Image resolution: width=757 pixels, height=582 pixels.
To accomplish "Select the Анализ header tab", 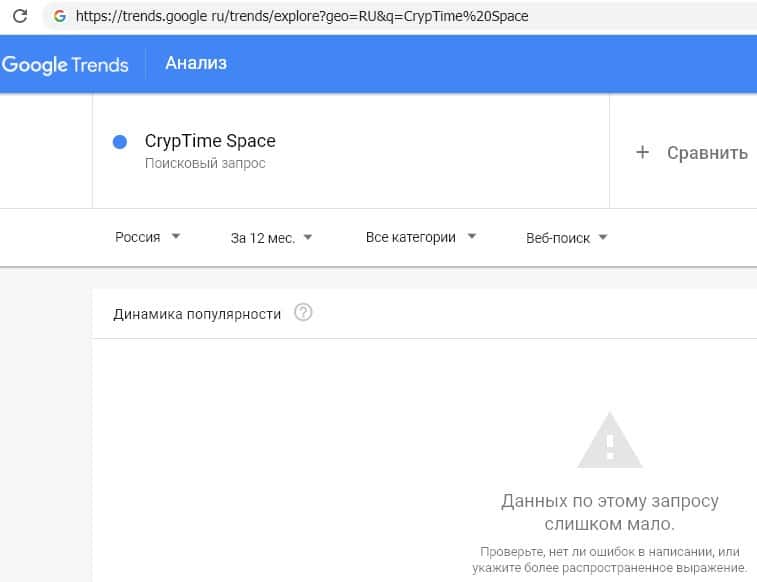I will coord(196,64).
